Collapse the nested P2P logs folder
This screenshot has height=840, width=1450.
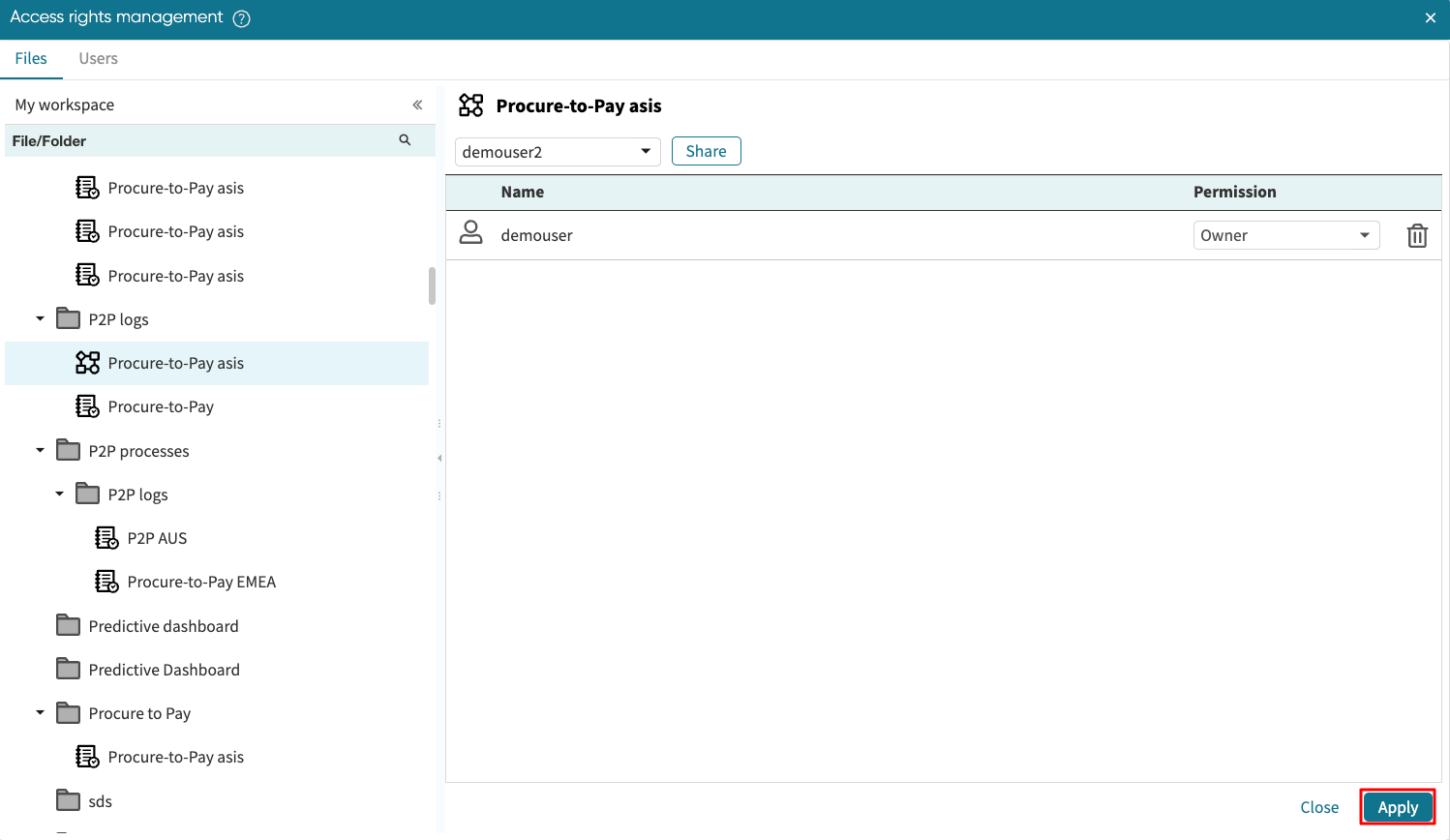click(59, 495)
